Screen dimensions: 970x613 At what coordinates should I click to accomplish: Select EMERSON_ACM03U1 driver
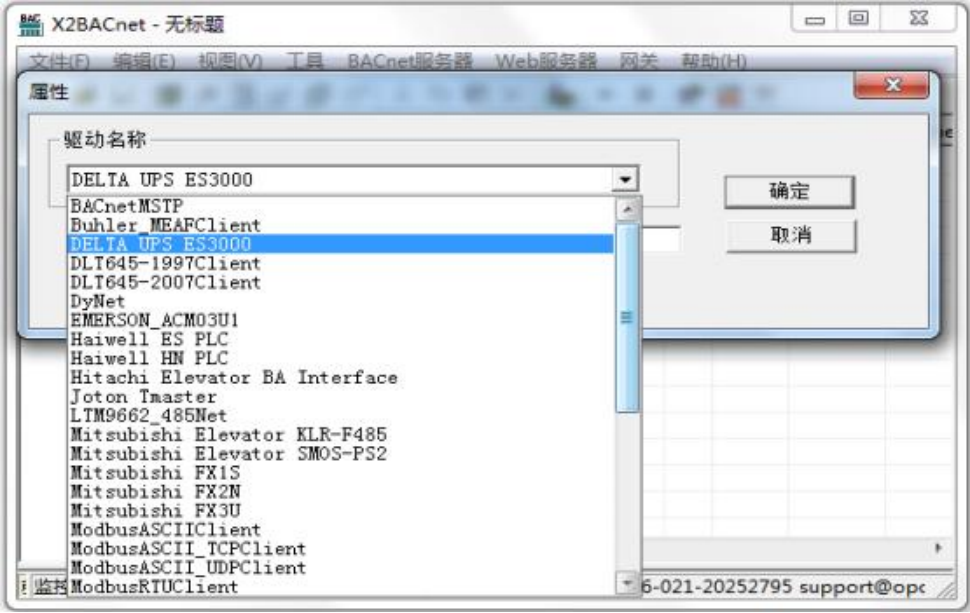[x=341, y=320]
